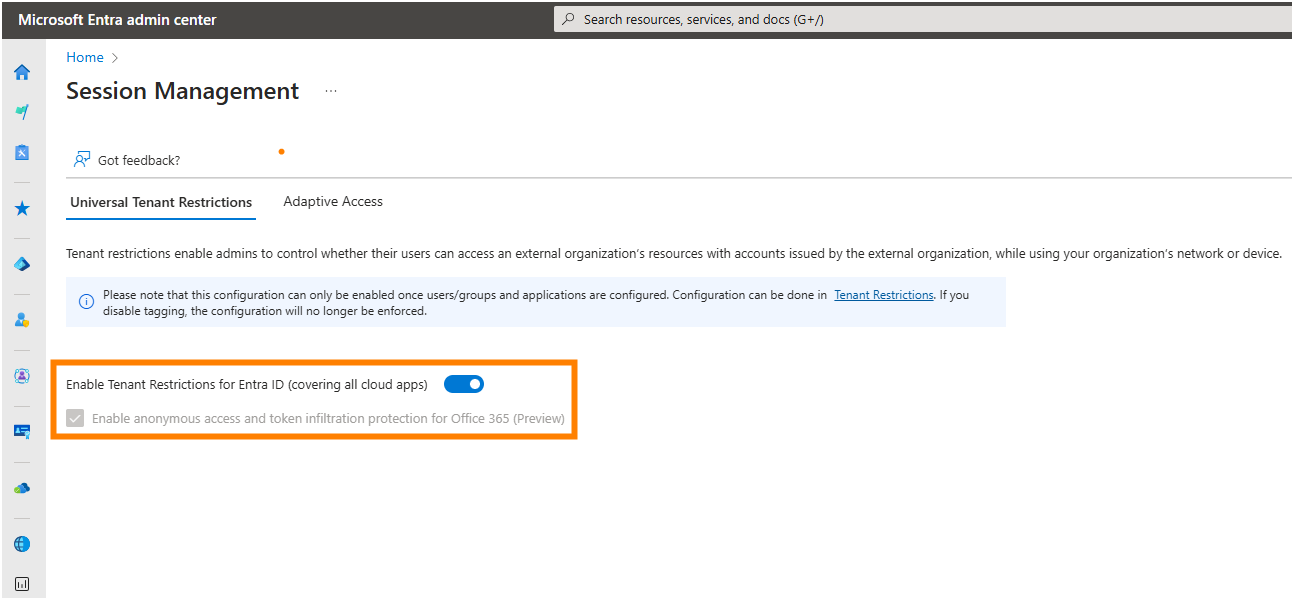Open the Verified ID card sidebar icon

pyautogui.click(x=22, y=431)
